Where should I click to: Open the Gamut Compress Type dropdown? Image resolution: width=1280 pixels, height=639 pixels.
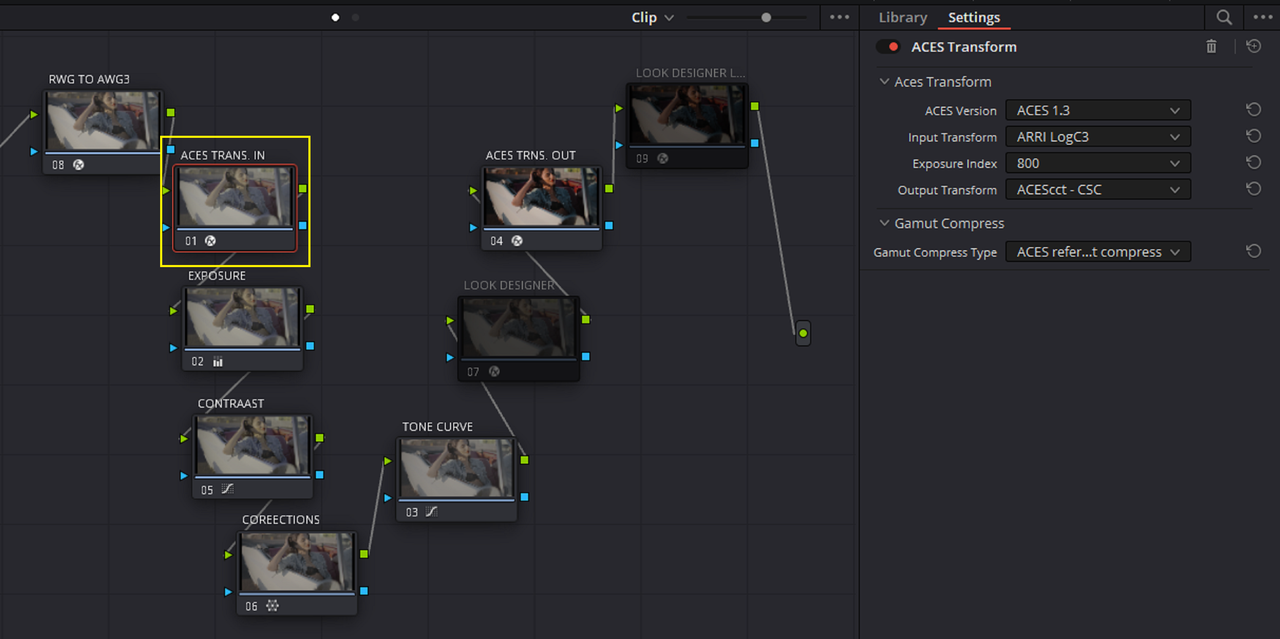[x=1098, y=252]
